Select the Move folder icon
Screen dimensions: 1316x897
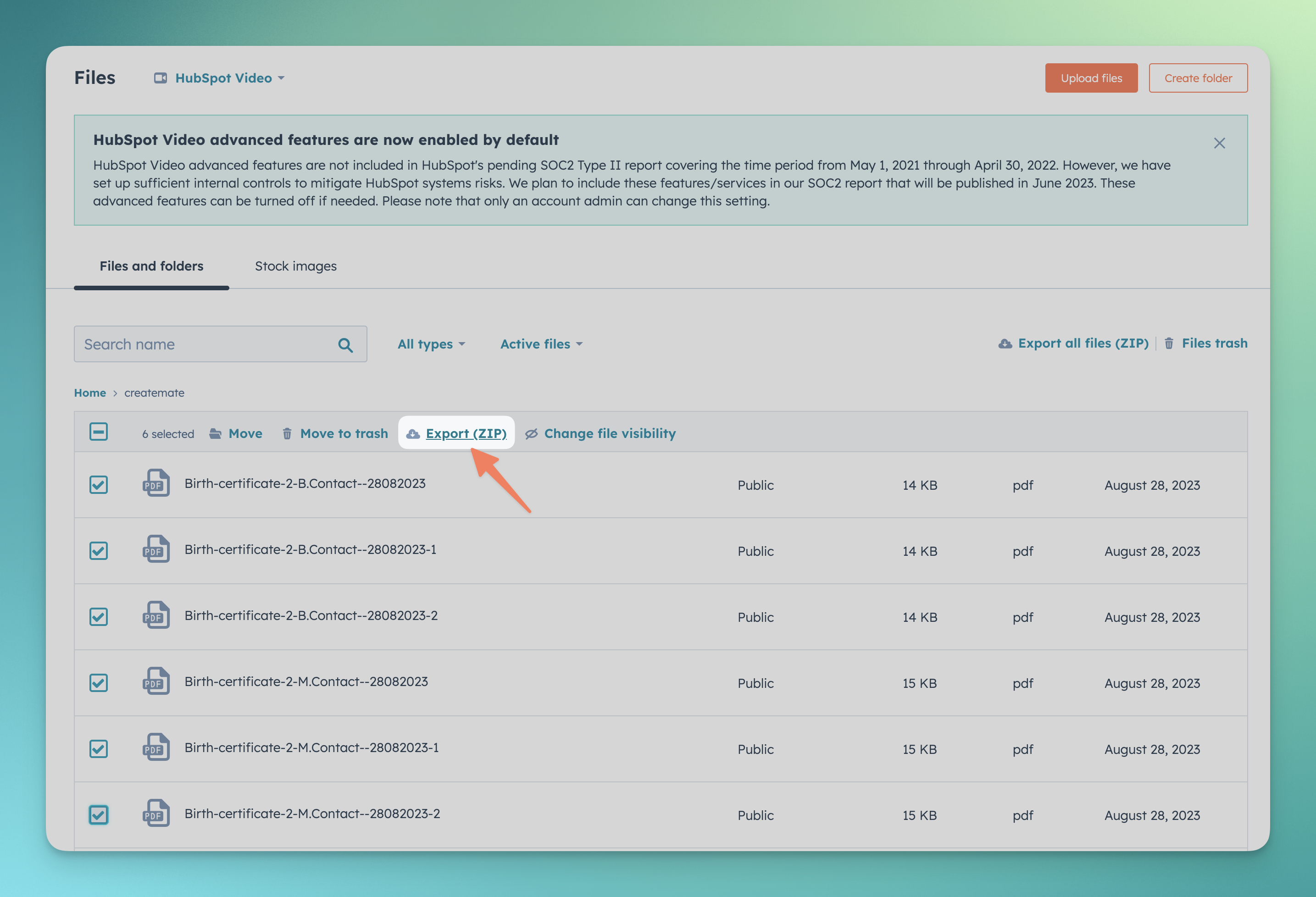pyautogui.click(x=215, y=433)
